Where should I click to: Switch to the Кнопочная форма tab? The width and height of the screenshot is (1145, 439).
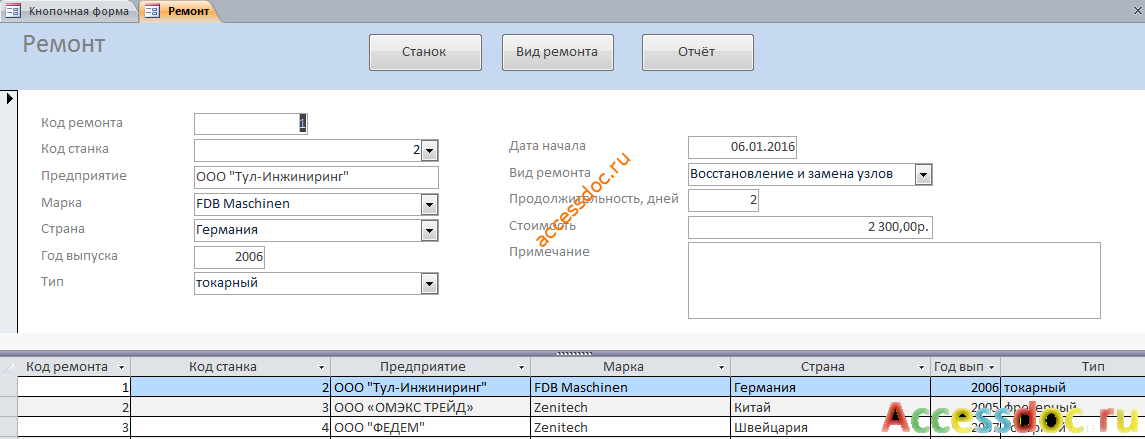[70, 11]
